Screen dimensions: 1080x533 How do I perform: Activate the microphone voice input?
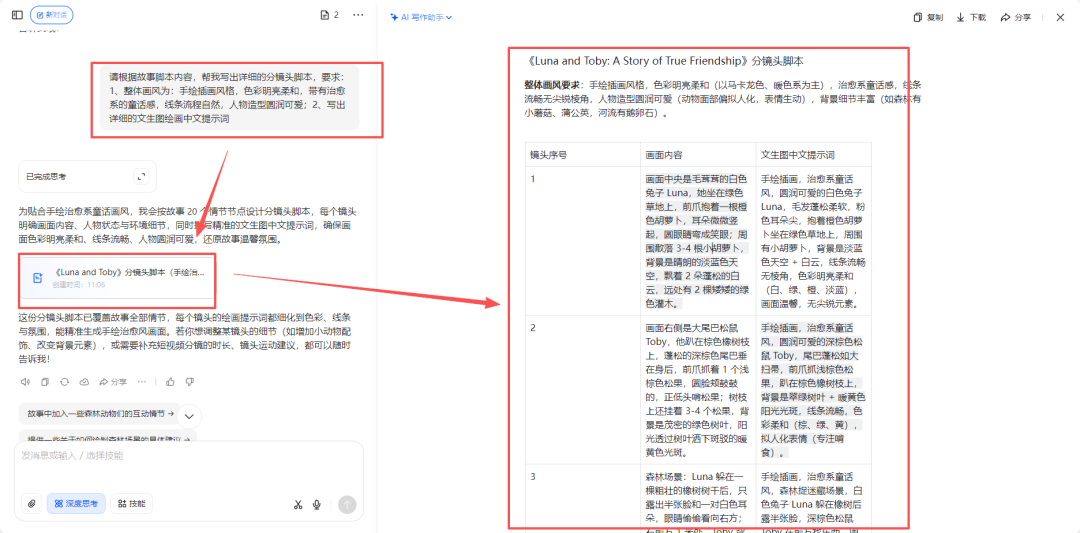point(317,504)
